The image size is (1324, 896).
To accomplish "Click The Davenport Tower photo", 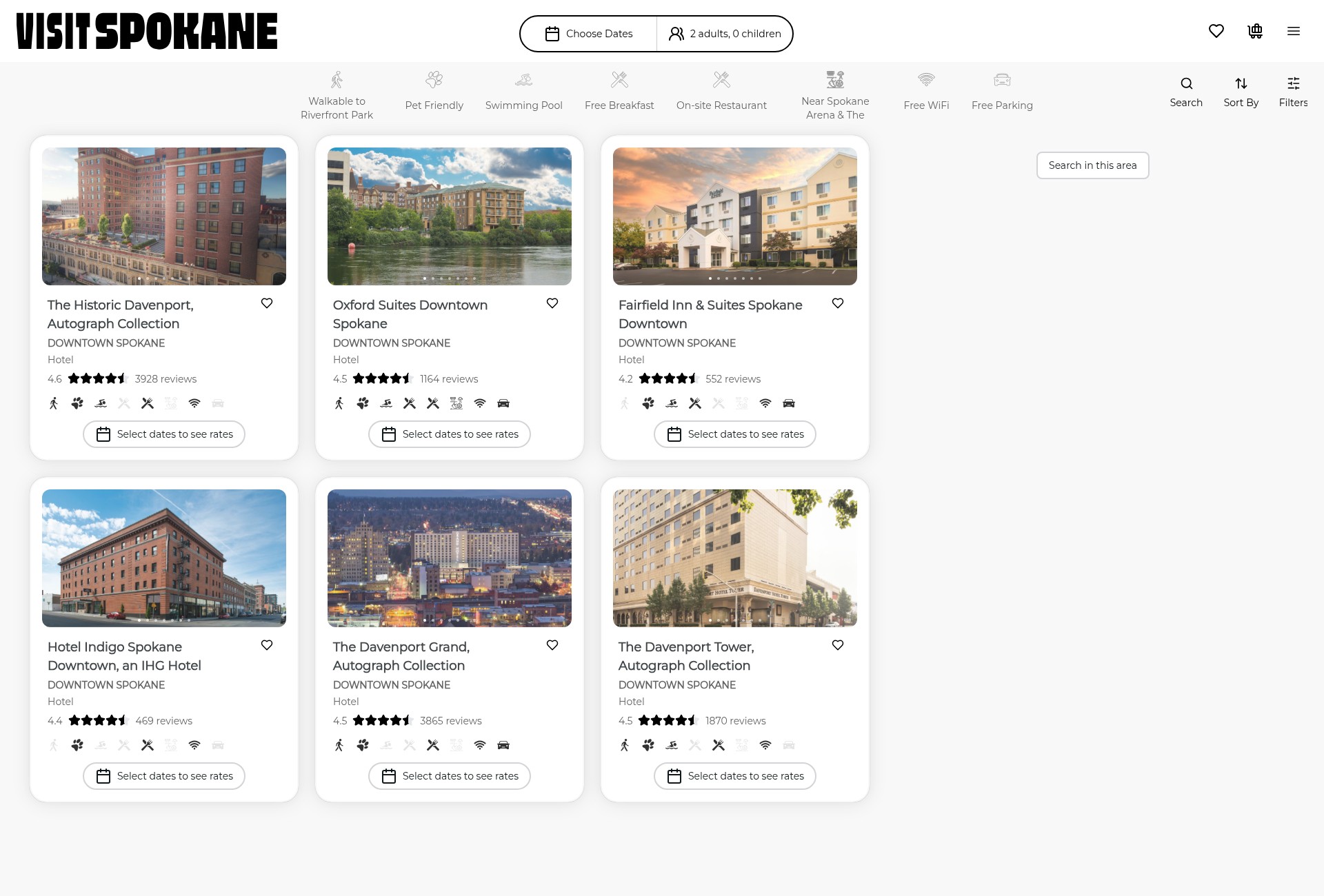I will 735,558.
